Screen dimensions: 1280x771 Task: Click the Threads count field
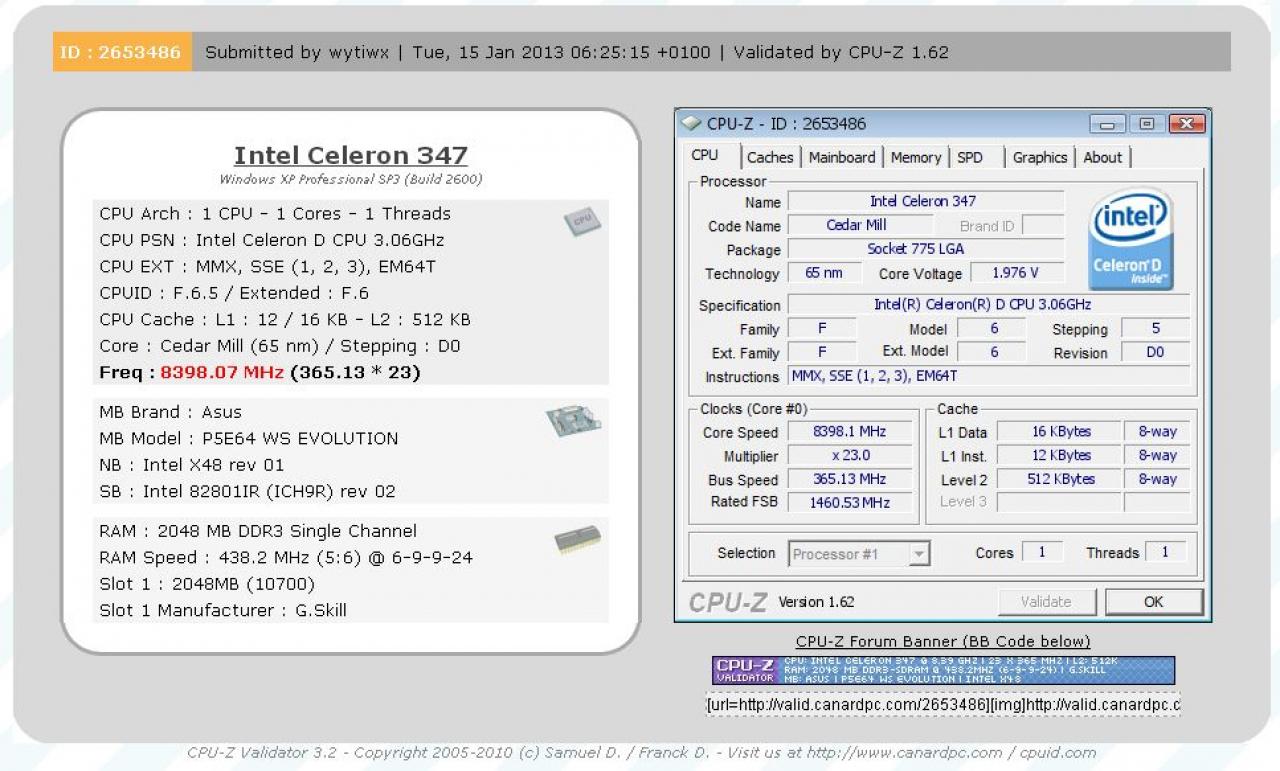pos(1165,552)
